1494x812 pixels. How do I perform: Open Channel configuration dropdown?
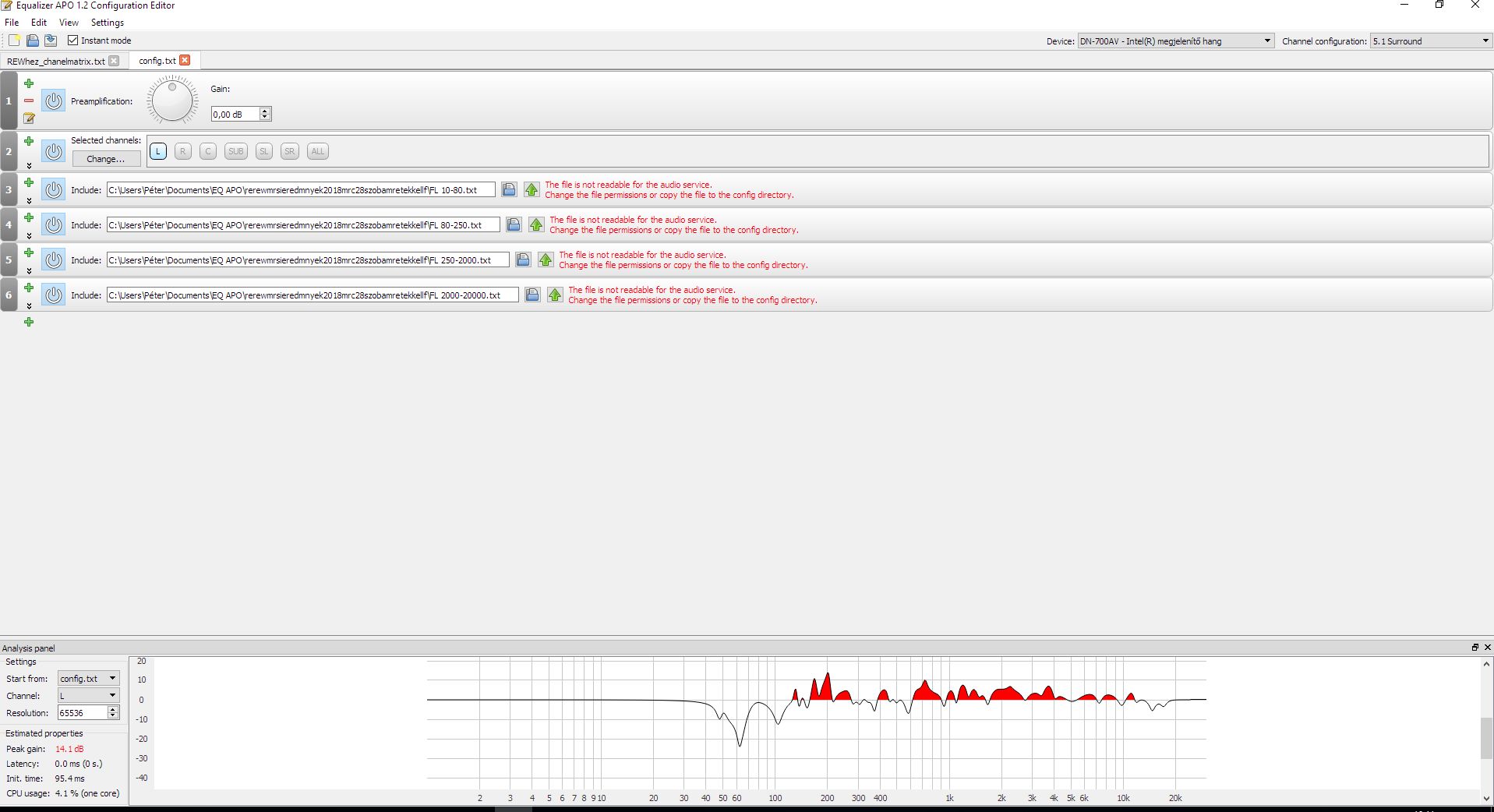(x=1431, y=41)
